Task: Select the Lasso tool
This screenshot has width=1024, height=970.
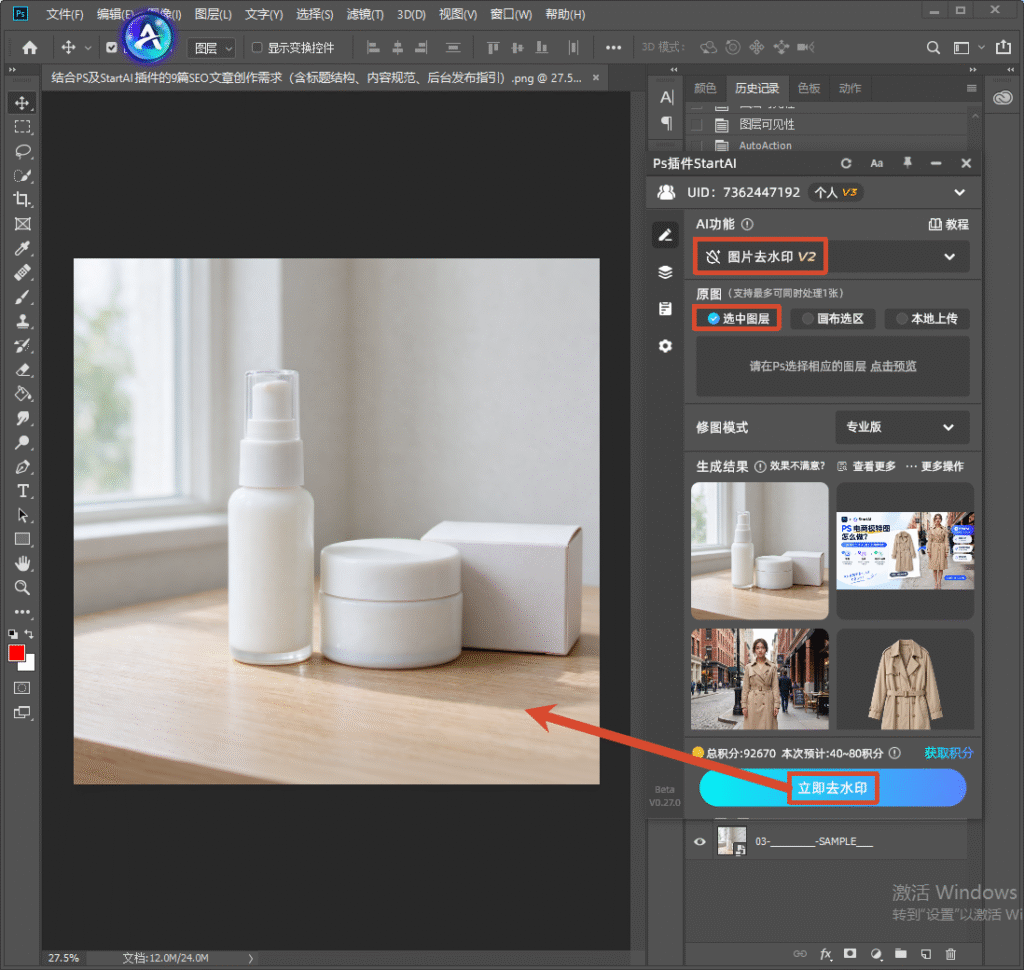Action: coord(22,152)
